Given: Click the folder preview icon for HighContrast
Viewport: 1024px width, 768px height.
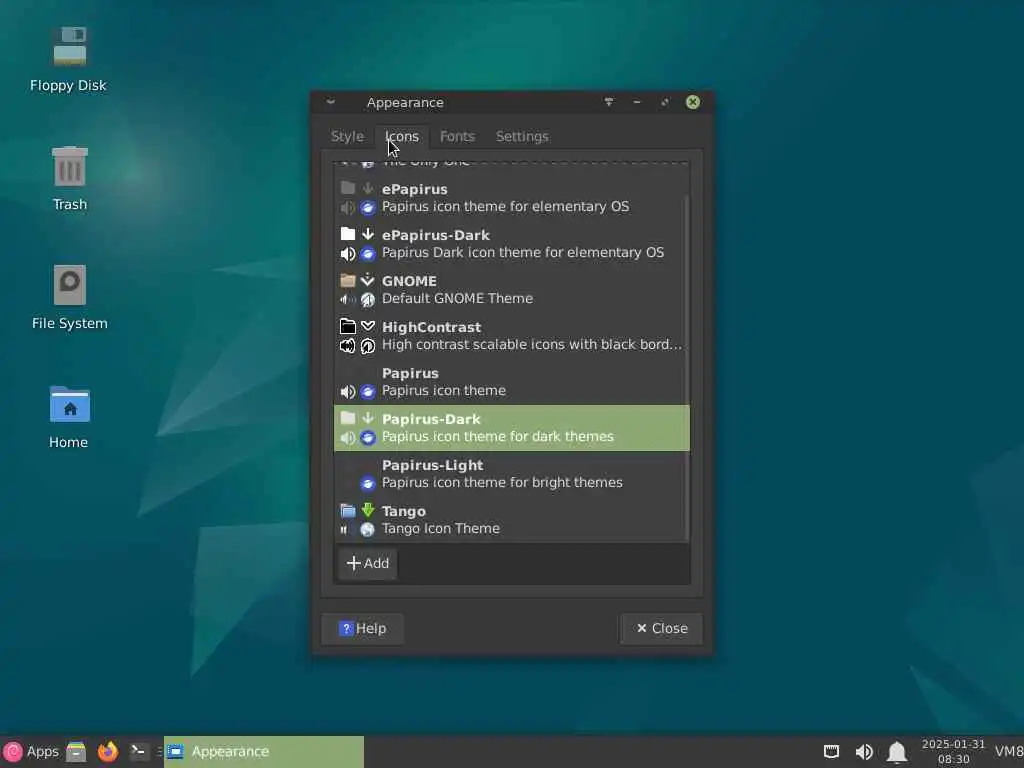Looking at the screenshot, I should click(348, 326).
